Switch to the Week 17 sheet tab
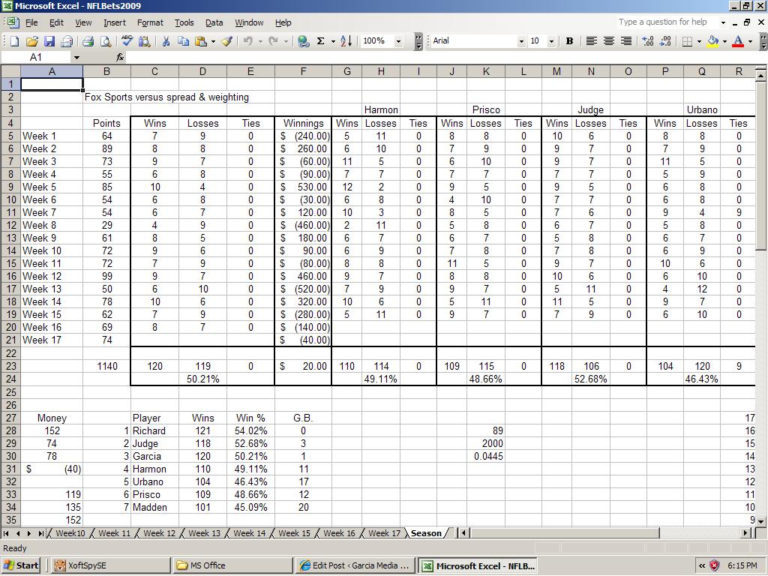Screen dimensions: 768x576 tap(384, 533)
